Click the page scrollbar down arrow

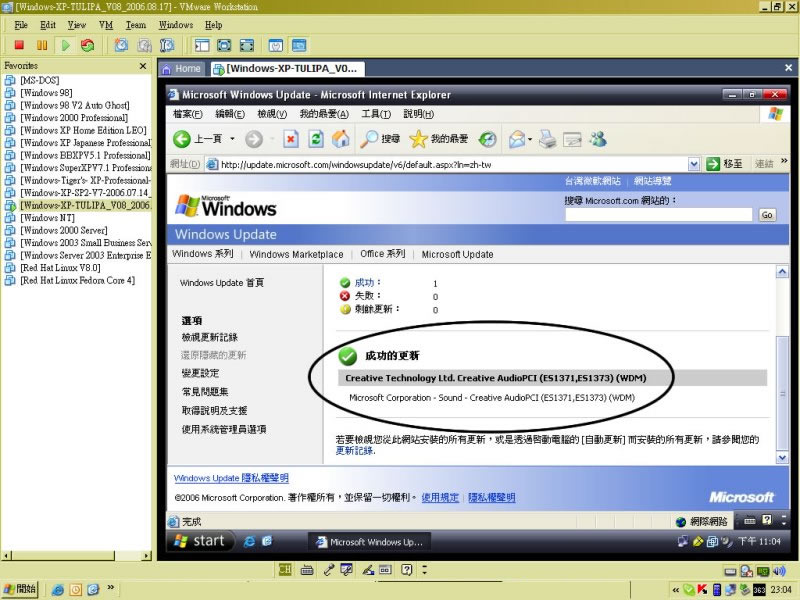click(x=782, y=458)
